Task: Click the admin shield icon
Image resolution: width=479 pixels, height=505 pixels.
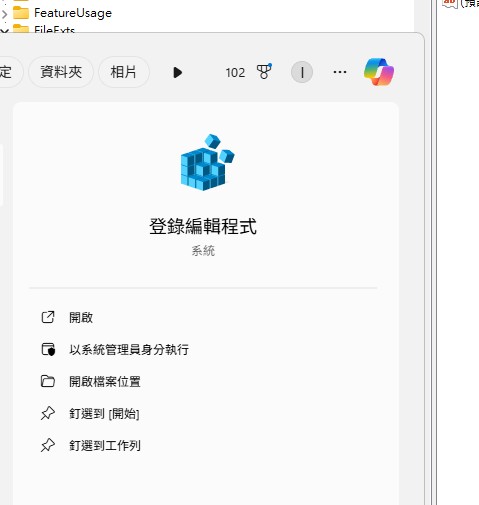Action: pos(48,349)
